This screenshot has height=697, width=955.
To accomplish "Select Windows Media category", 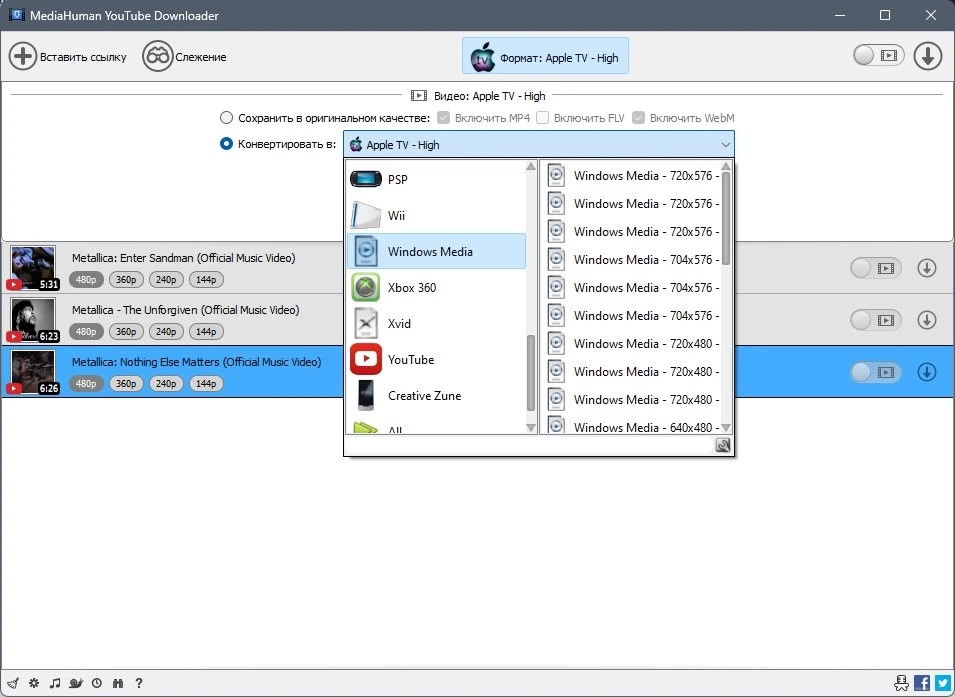I will pos(436,251).
